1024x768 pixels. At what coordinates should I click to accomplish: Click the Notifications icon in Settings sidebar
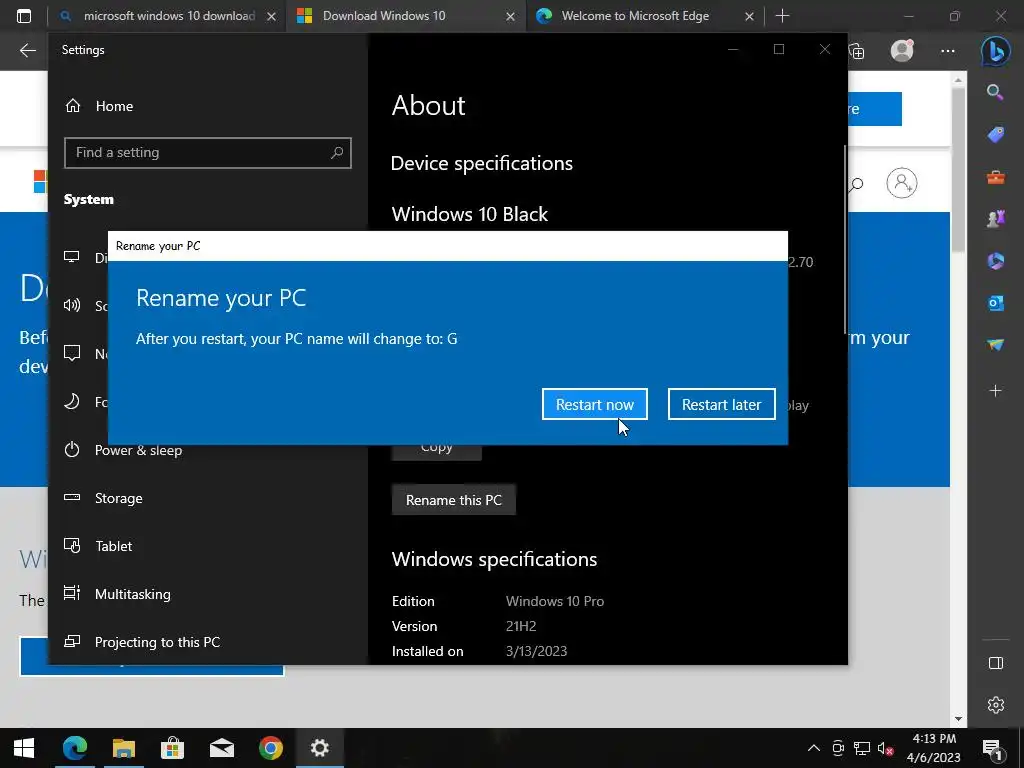tap(72, 353)
